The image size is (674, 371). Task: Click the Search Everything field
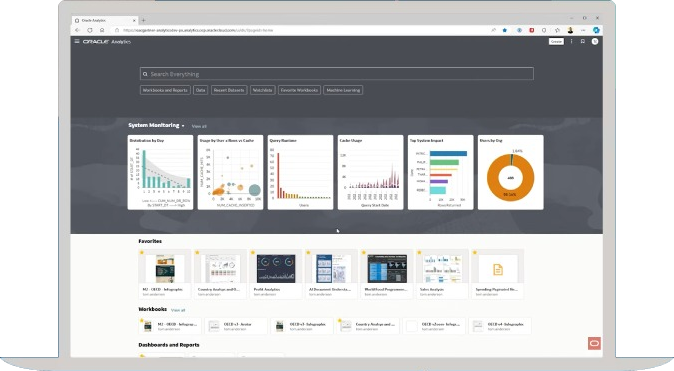coord(337,74)
